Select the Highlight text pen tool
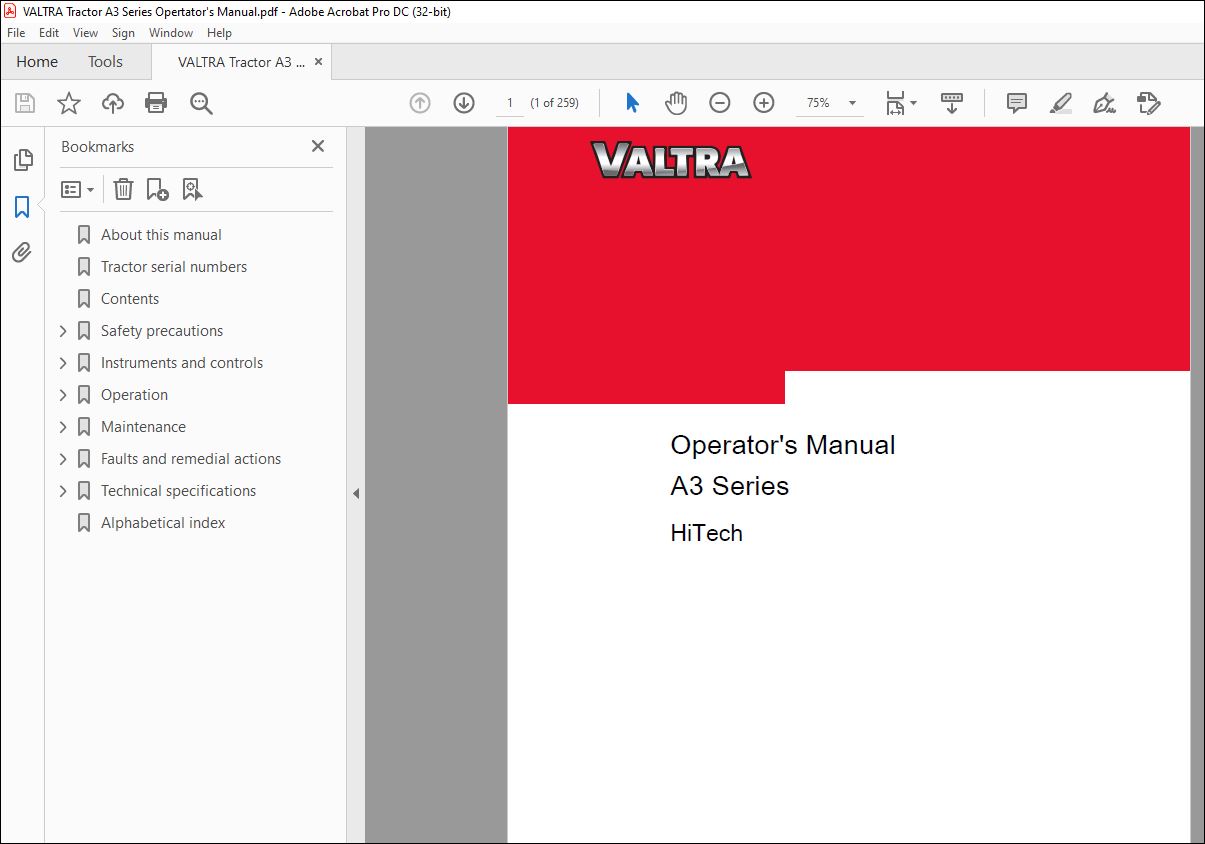Image resolution: width=1205 pixels, height=844 pixels. point(1061,103)
